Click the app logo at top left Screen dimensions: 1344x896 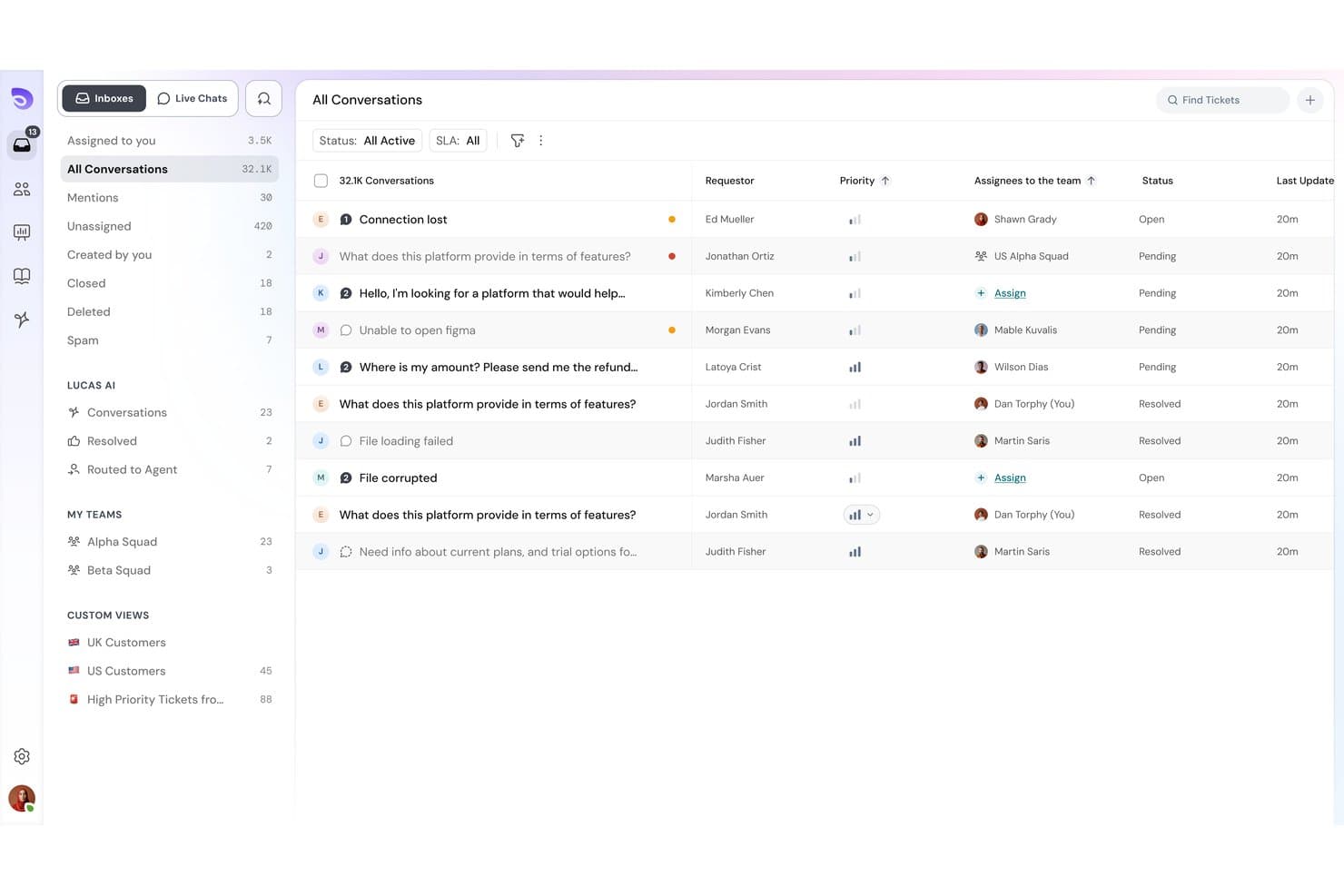click(x=22, y=98)
